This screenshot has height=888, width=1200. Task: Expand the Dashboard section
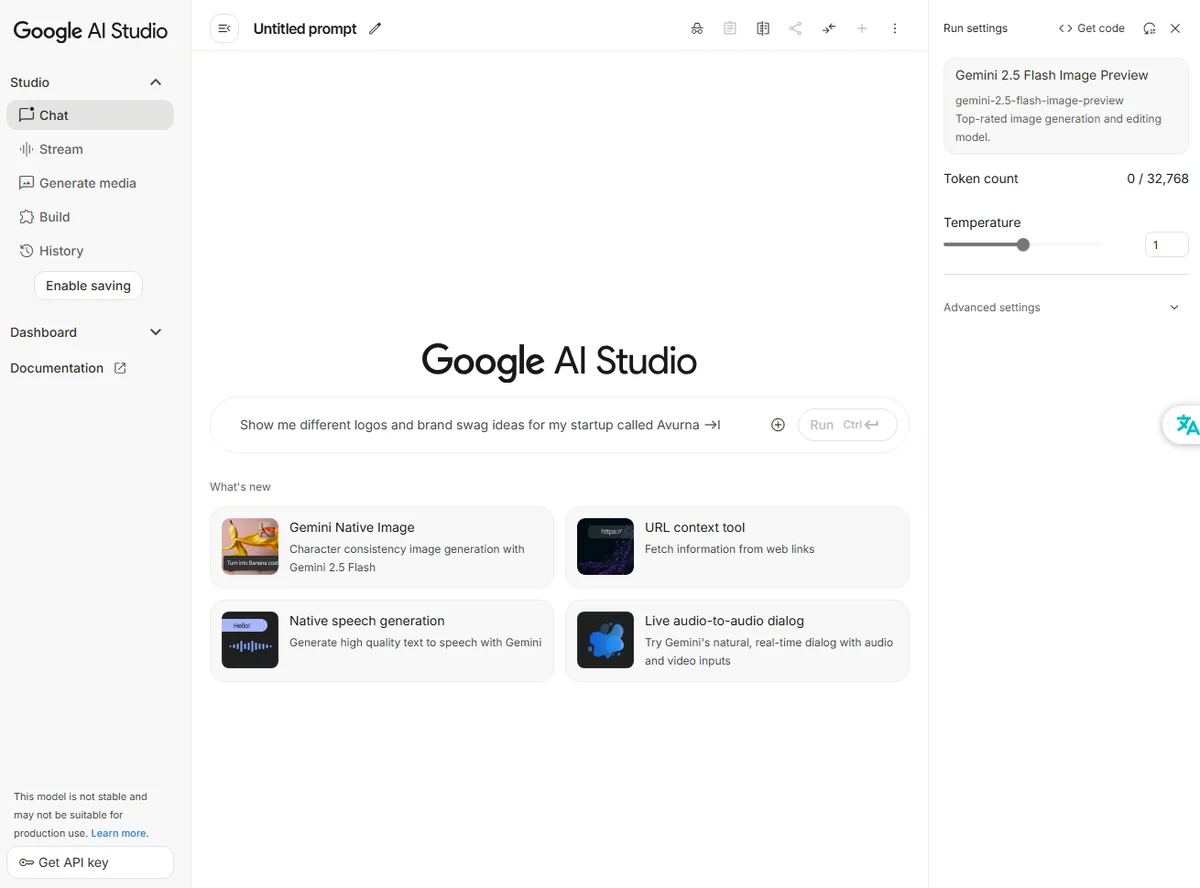tap(155, 332)
